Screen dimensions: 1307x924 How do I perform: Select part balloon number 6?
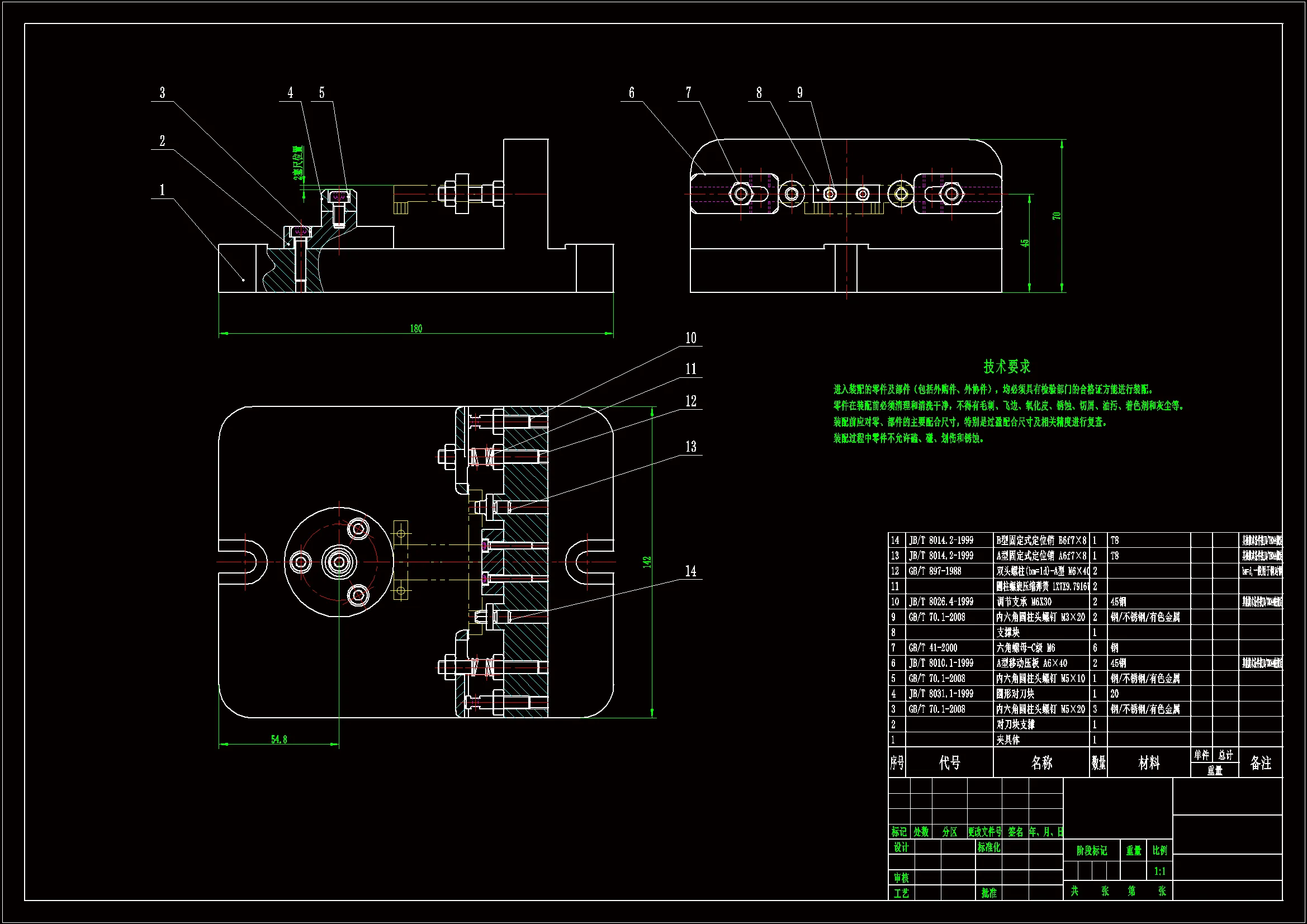point(631,93)
